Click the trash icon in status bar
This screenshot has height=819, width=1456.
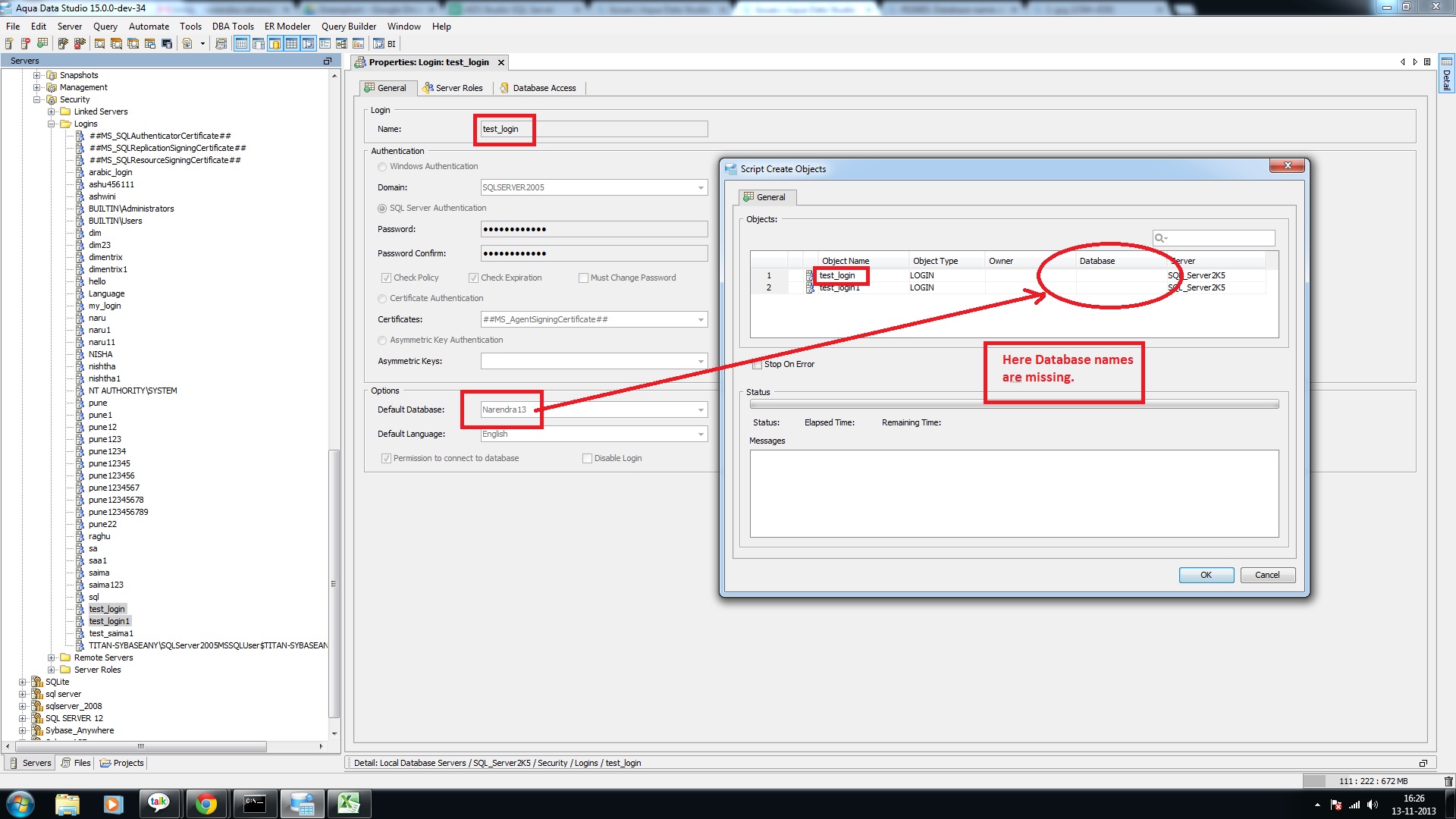(x=1448, y=781)
